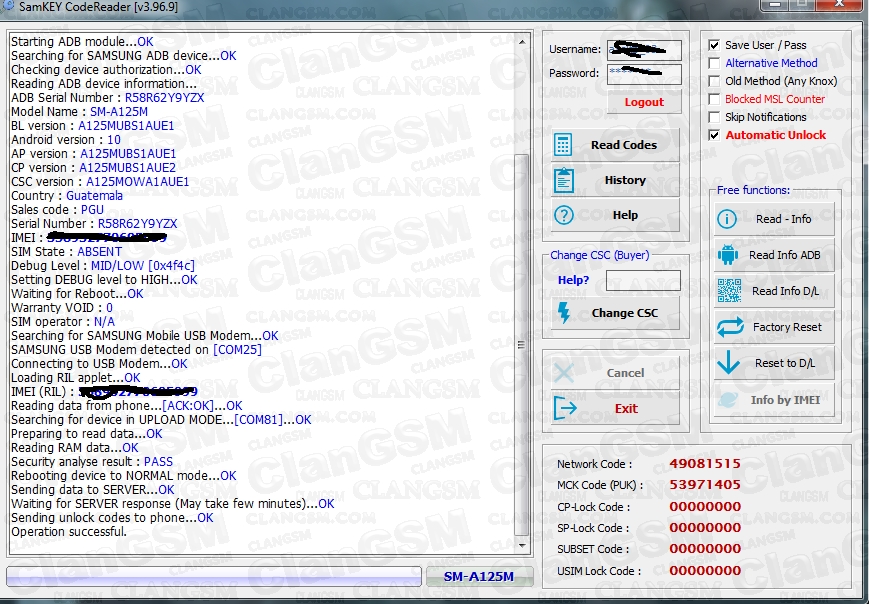Enable the Blocked MSL Counter option

(x=714, y=99)
